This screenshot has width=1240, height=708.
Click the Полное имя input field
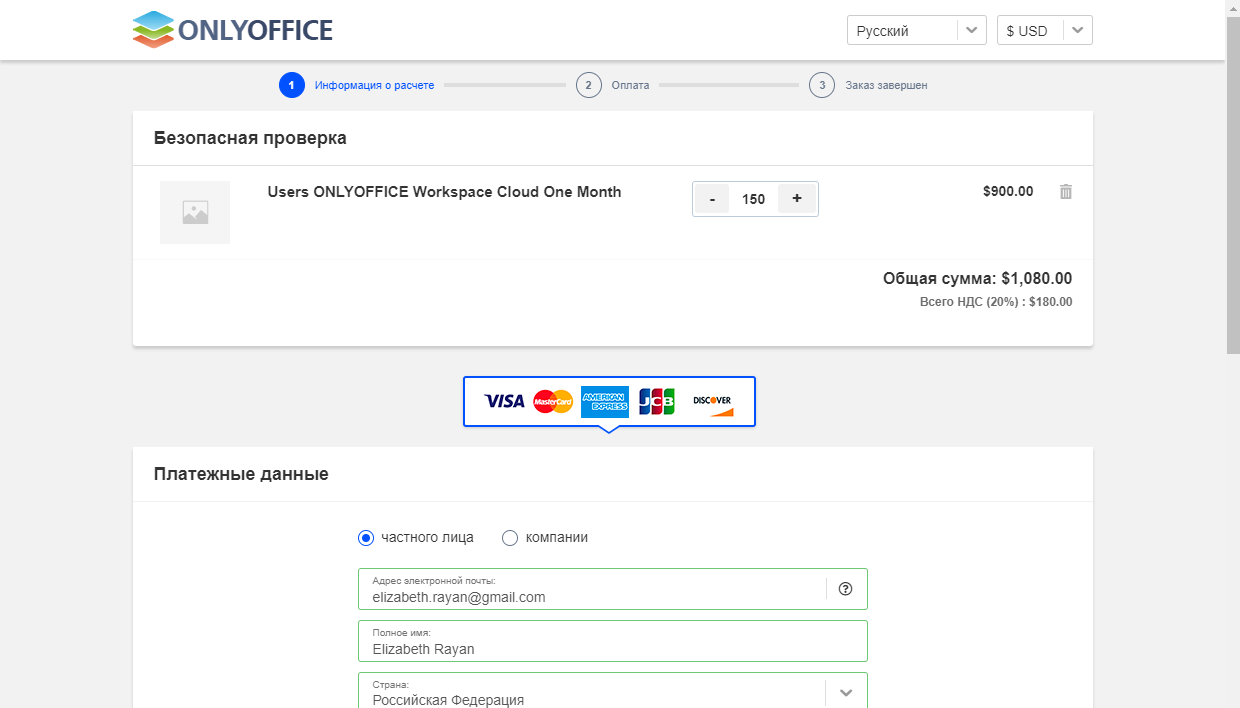613,641
